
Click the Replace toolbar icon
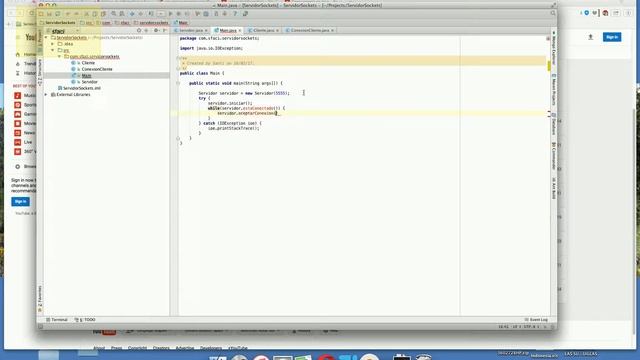click(122, 14)
